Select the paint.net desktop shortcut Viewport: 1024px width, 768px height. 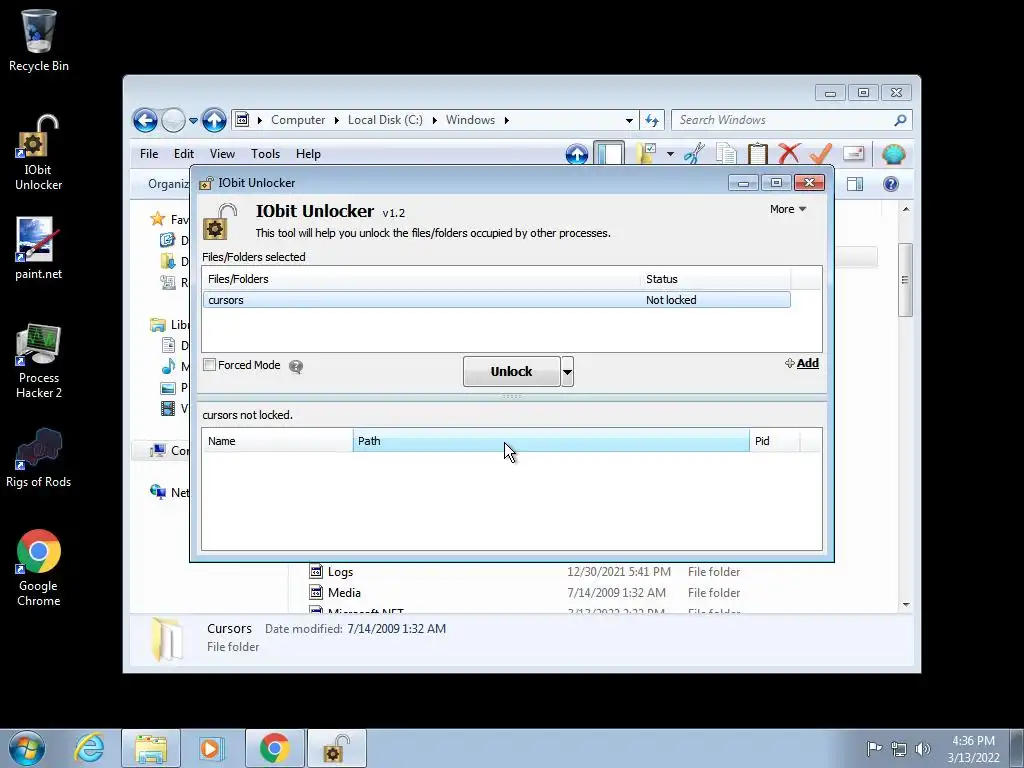(x=39, y=249)
